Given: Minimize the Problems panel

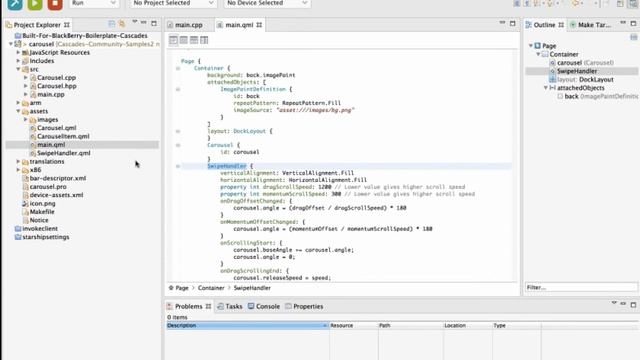Looking at the screenshot, I should tap(623, 304).
